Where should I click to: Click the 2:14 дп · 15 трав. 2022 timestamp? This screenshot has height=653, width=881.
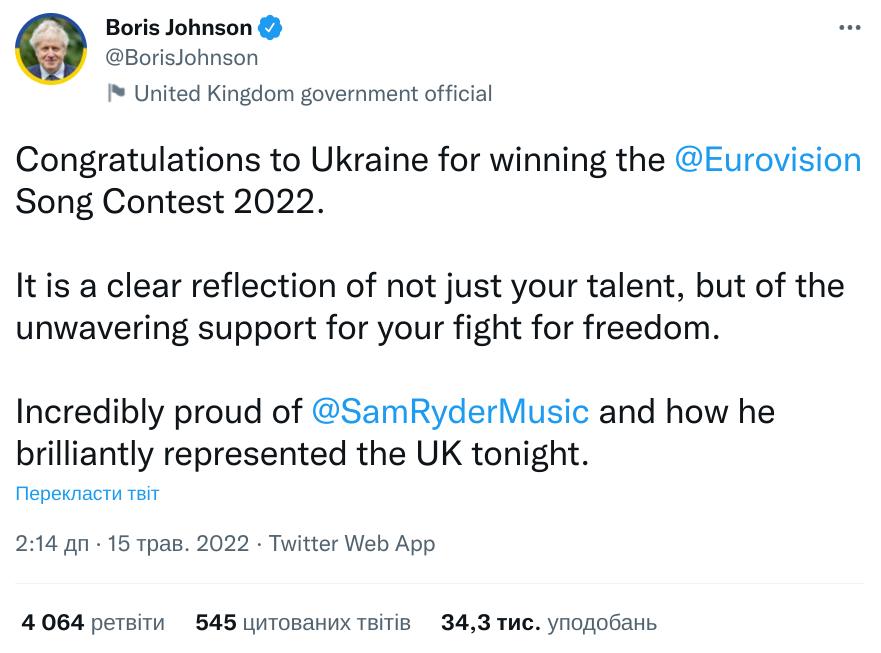pos(132,544)
